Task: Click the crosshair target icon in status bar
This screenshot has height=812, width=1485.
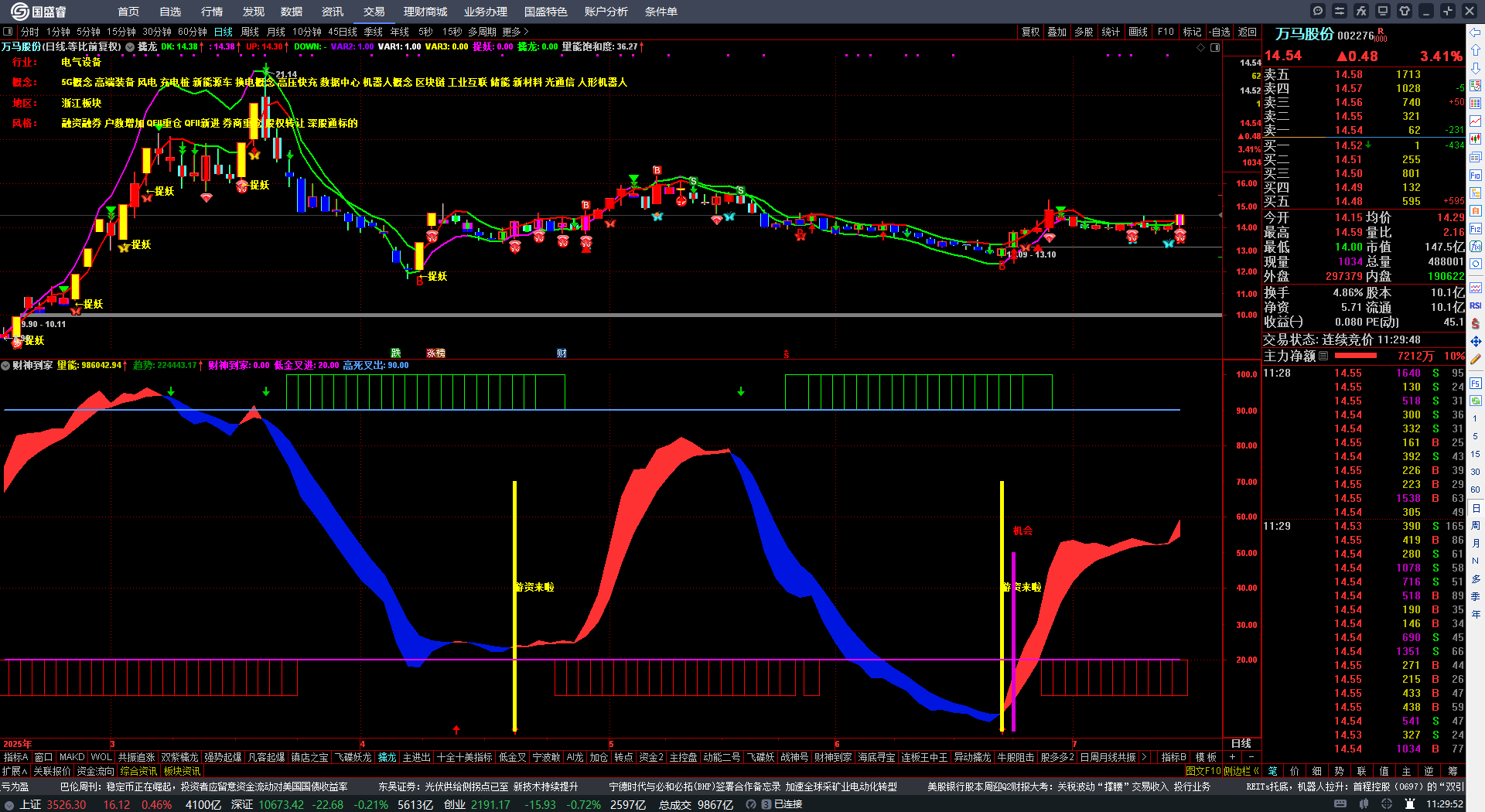Action: coord(1387,804)
